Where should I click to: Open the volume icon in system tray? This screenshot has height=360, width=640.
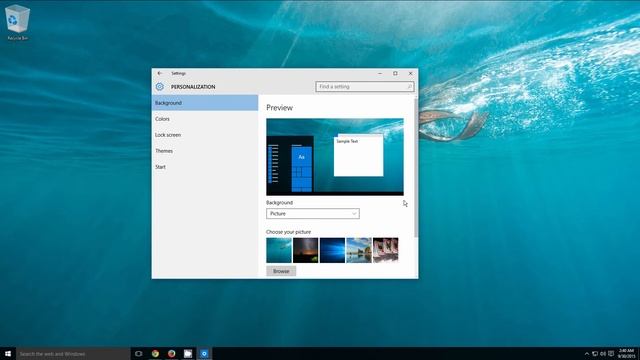click(x=603, y=353)
